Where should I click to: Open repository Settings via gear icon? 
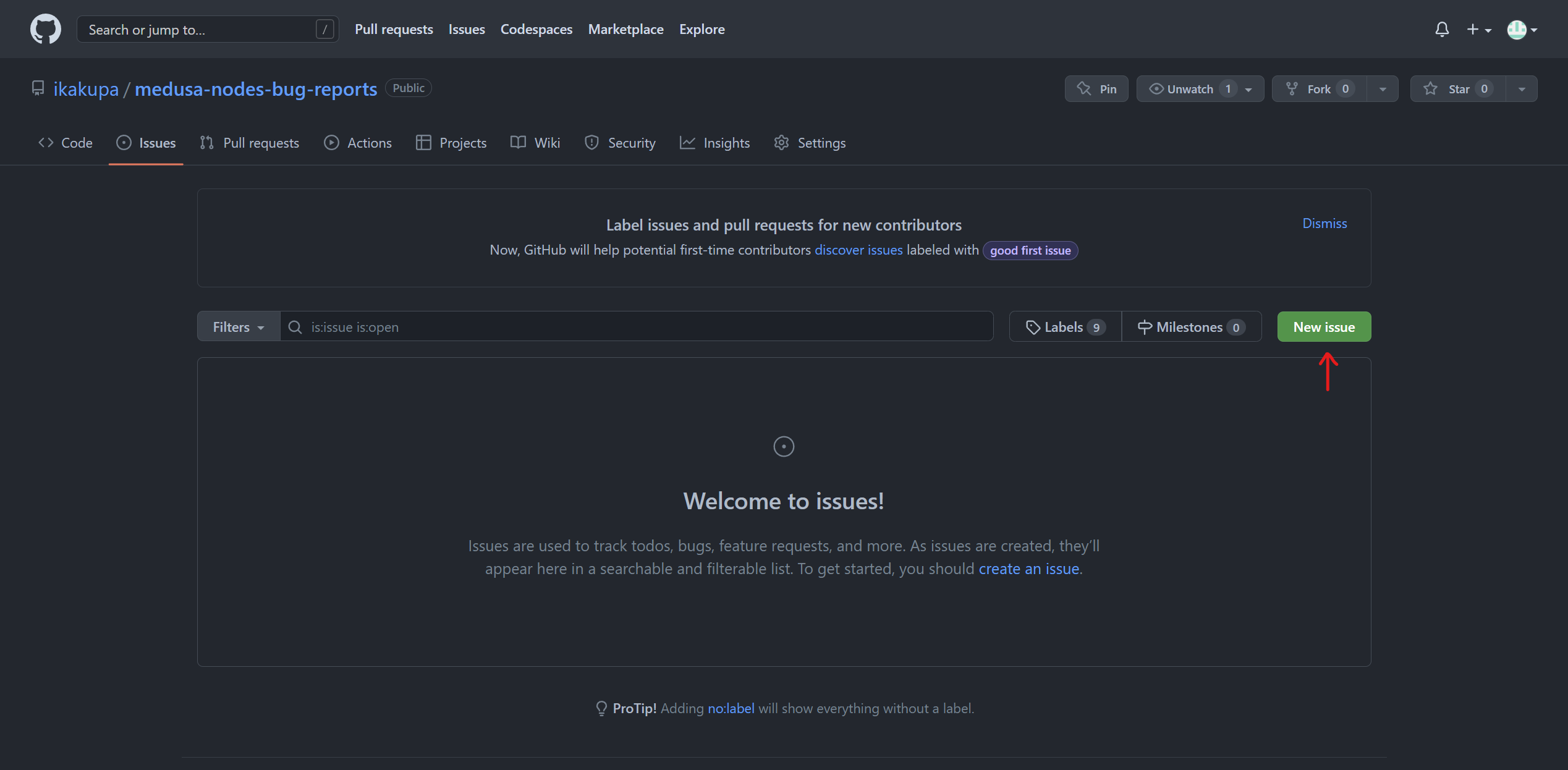[x=781, y=143]
